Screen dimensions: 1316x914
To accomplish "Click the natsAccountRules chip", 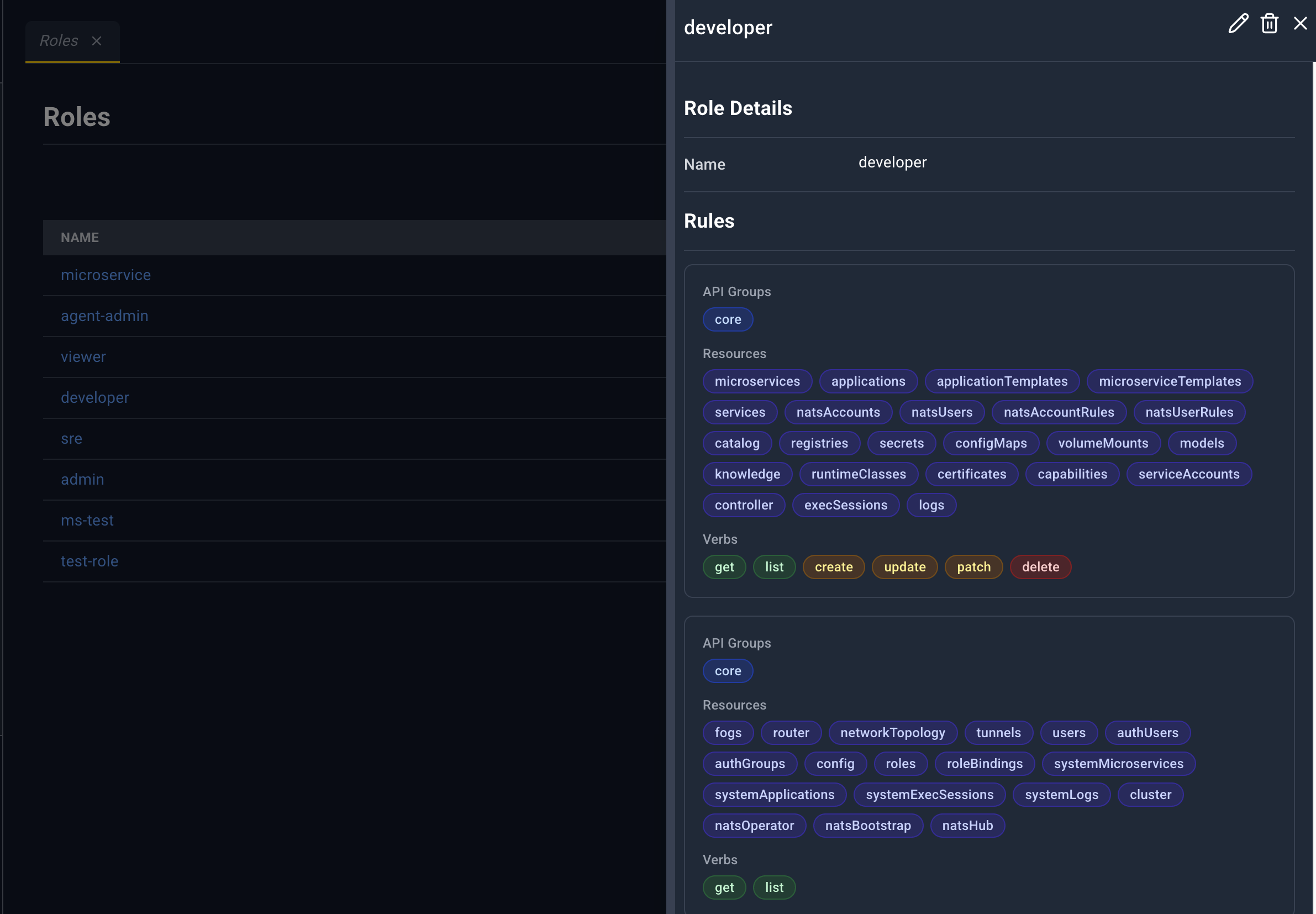I will click(x=1059, y=412).
